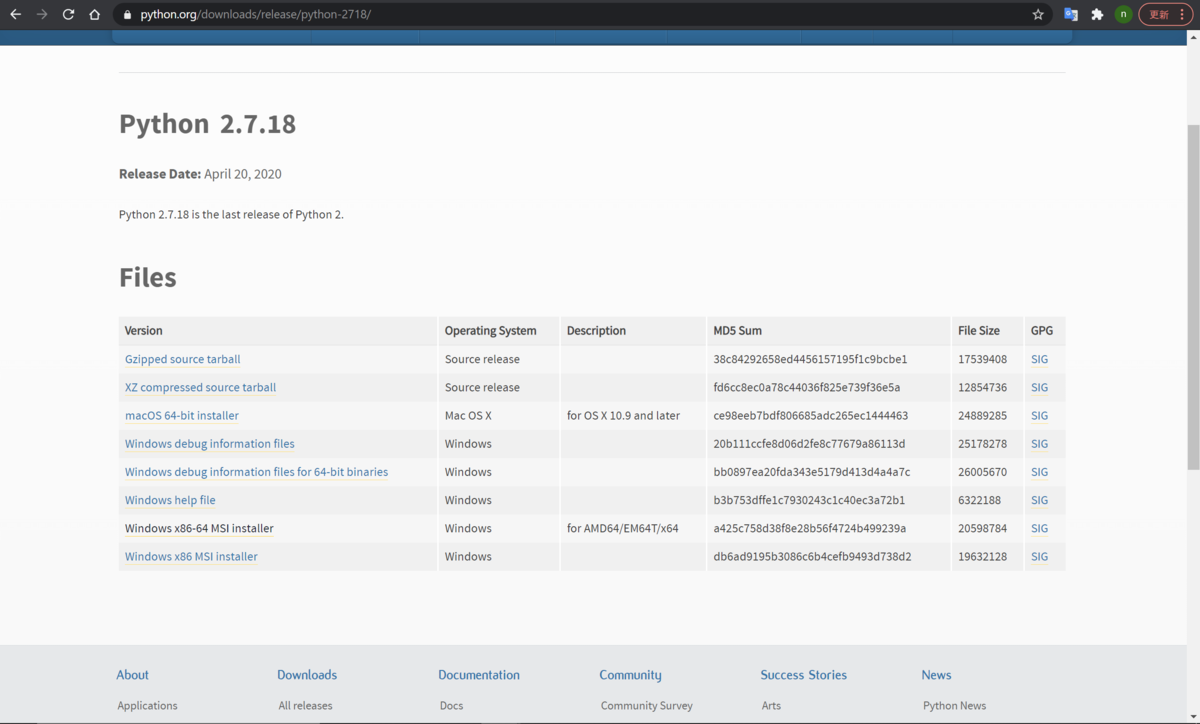Click MD5 sum 38c84292658ed4456157195f1c9bcbe1

(810, 359)
